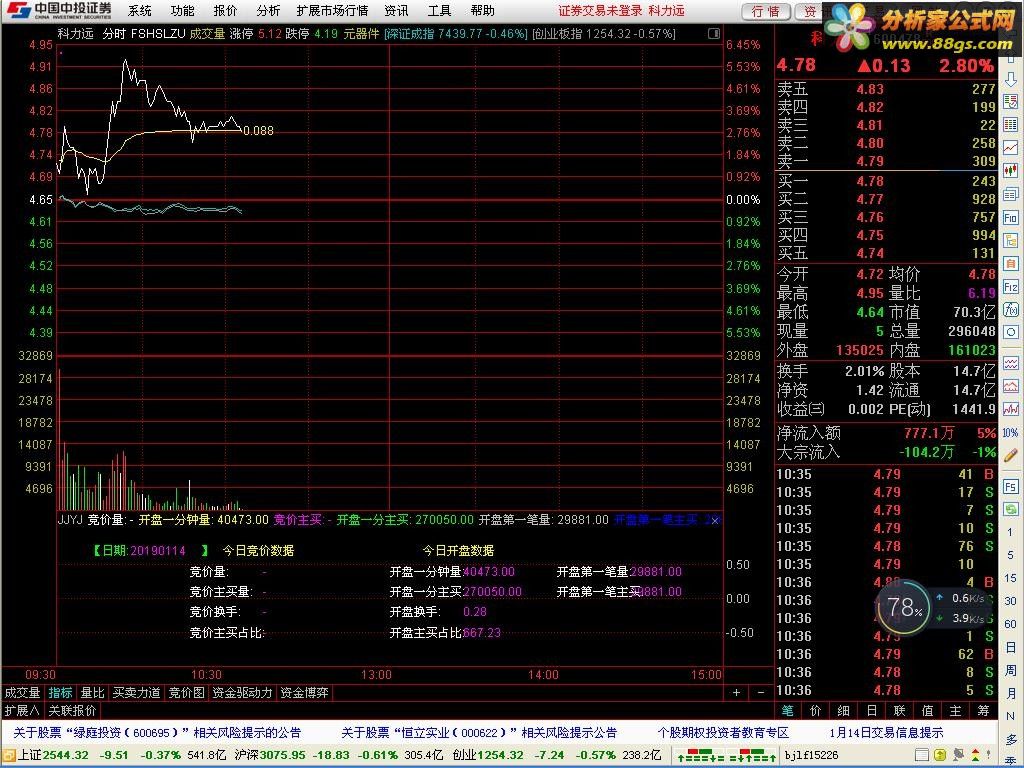Select monthly (月) period in sidebar
Image resolution: width=1024 pixels, height=768 pixels.
[x=1010, y=693]
